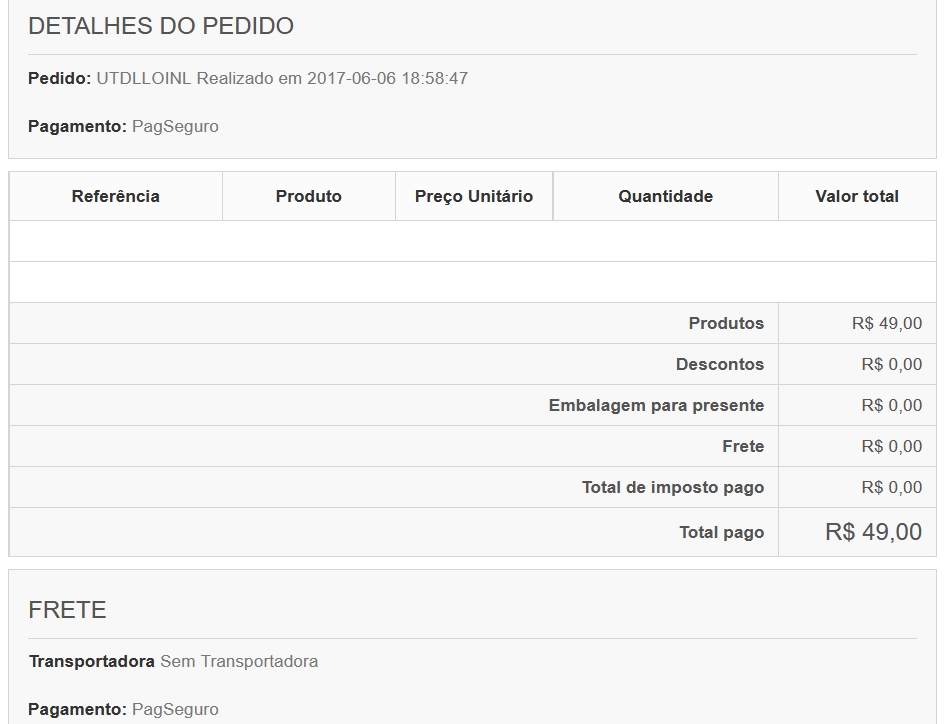Image resolution: width=946 pixels, height=724 pixels.
Task: Click the Frete row label in totals
Action: tap(743, 446)
